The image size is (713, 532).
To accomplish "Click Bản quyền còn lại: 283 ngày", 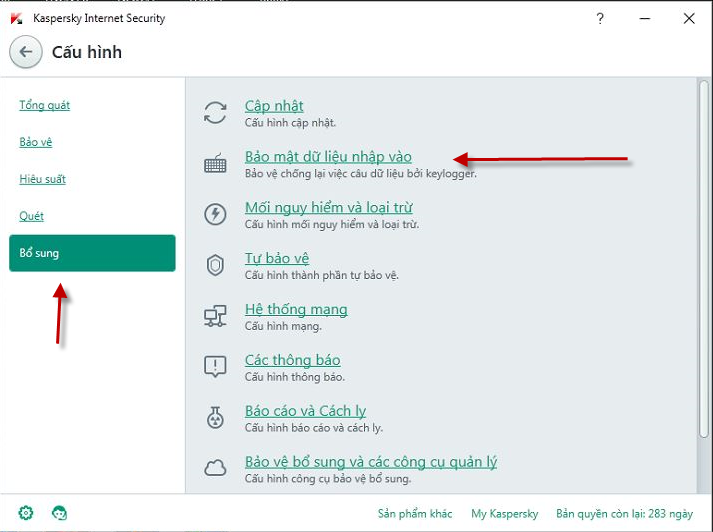I will click(624, 514).
